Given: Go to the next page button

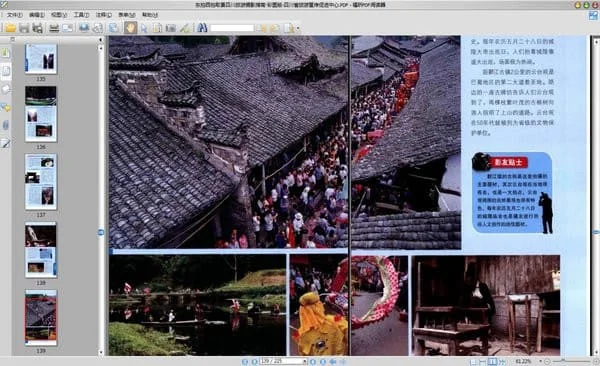Looking at the screenshot, I should pyautogui.click(x=313, y=361).
